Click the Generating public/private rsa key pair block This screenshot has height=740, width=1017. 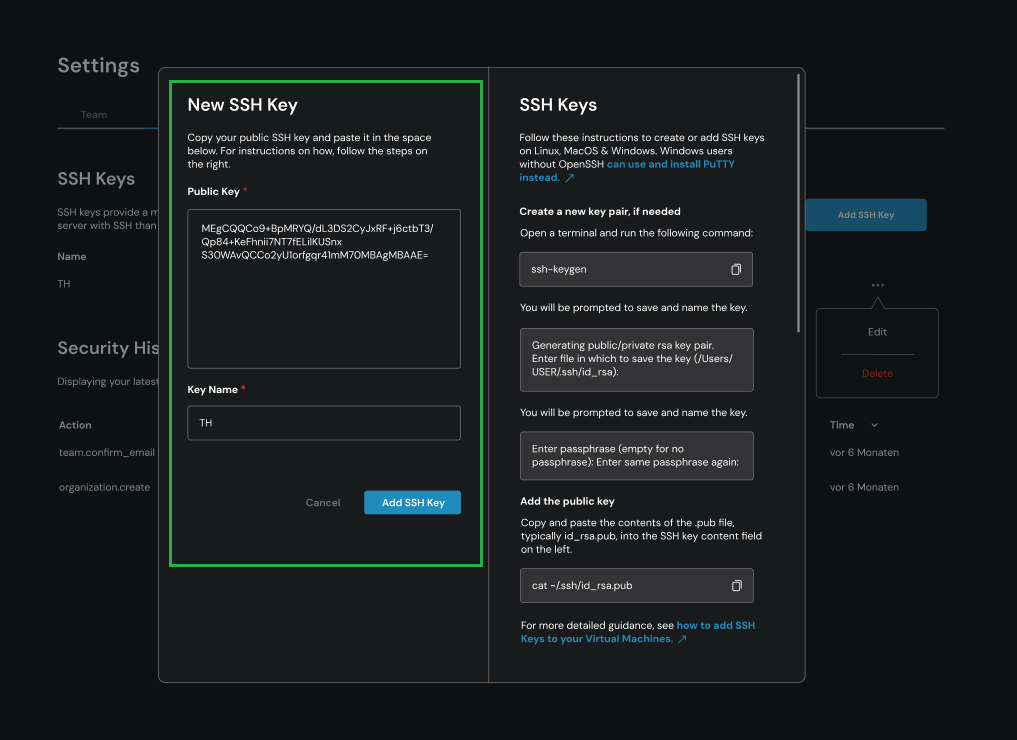click(x=636, y=359)
